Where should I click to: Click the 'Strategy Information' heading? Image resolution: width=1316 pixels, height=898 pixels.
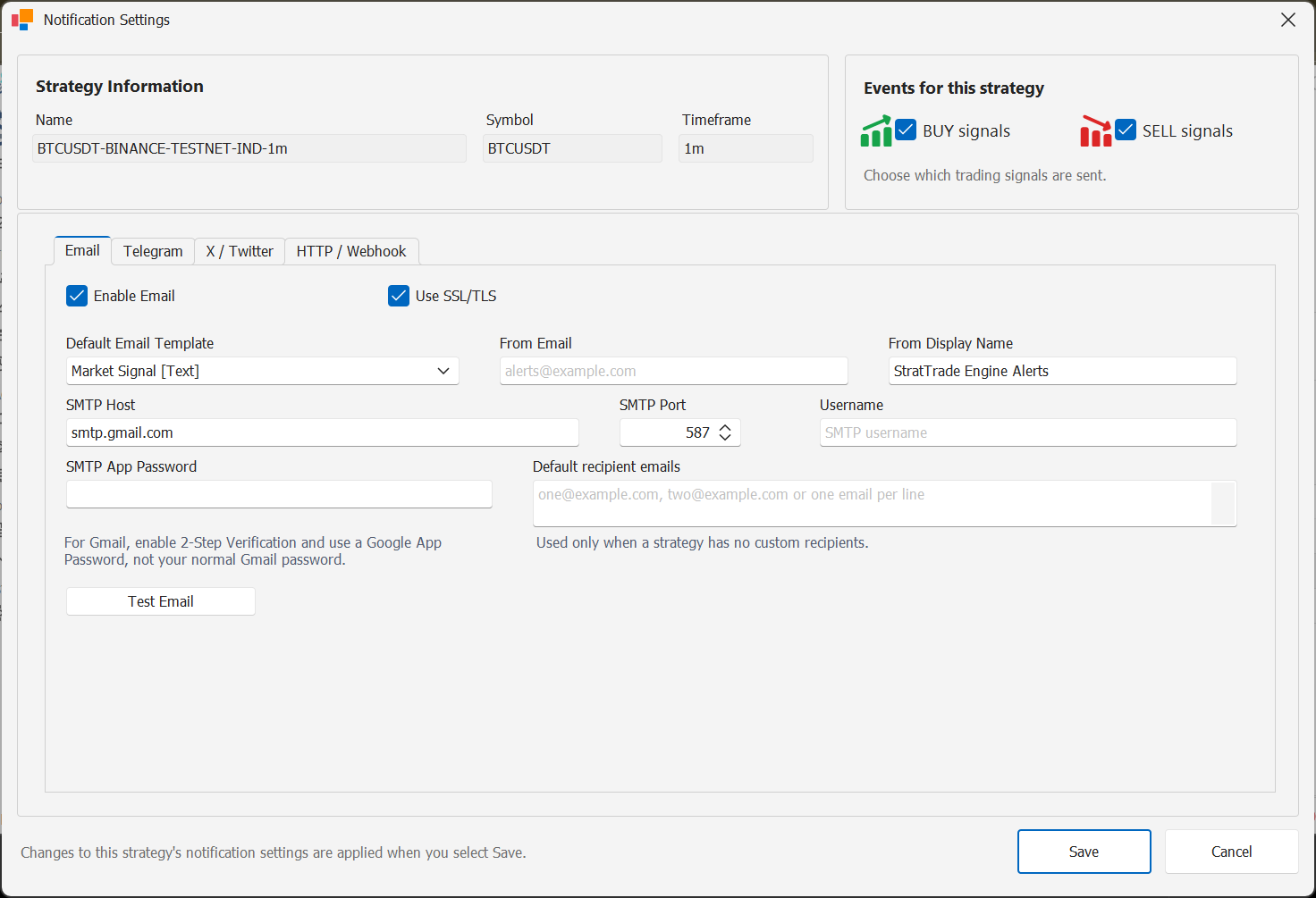point(120,87)
